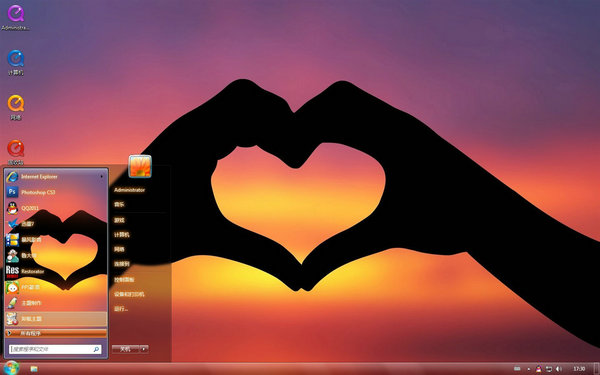The width and height of the screenshot is (600, 375).
Task: Open the red recycle bin desktop icon
Action: coord(16,152)
